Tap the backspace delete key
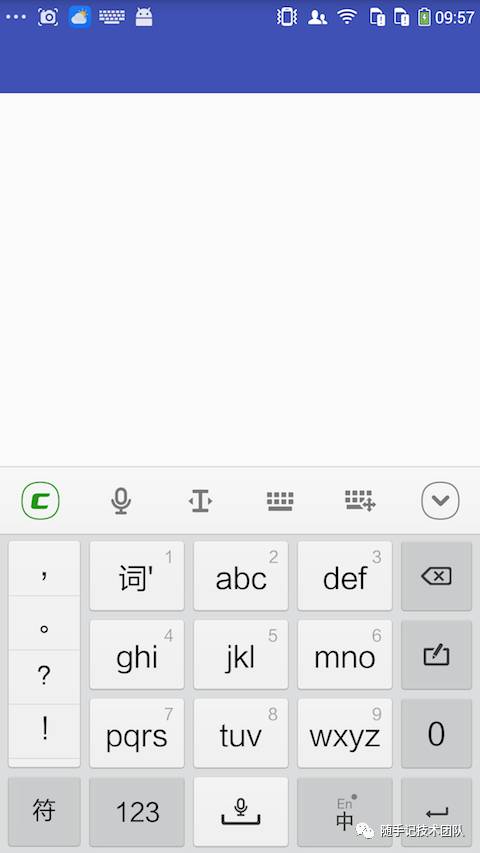 point(436,576)
